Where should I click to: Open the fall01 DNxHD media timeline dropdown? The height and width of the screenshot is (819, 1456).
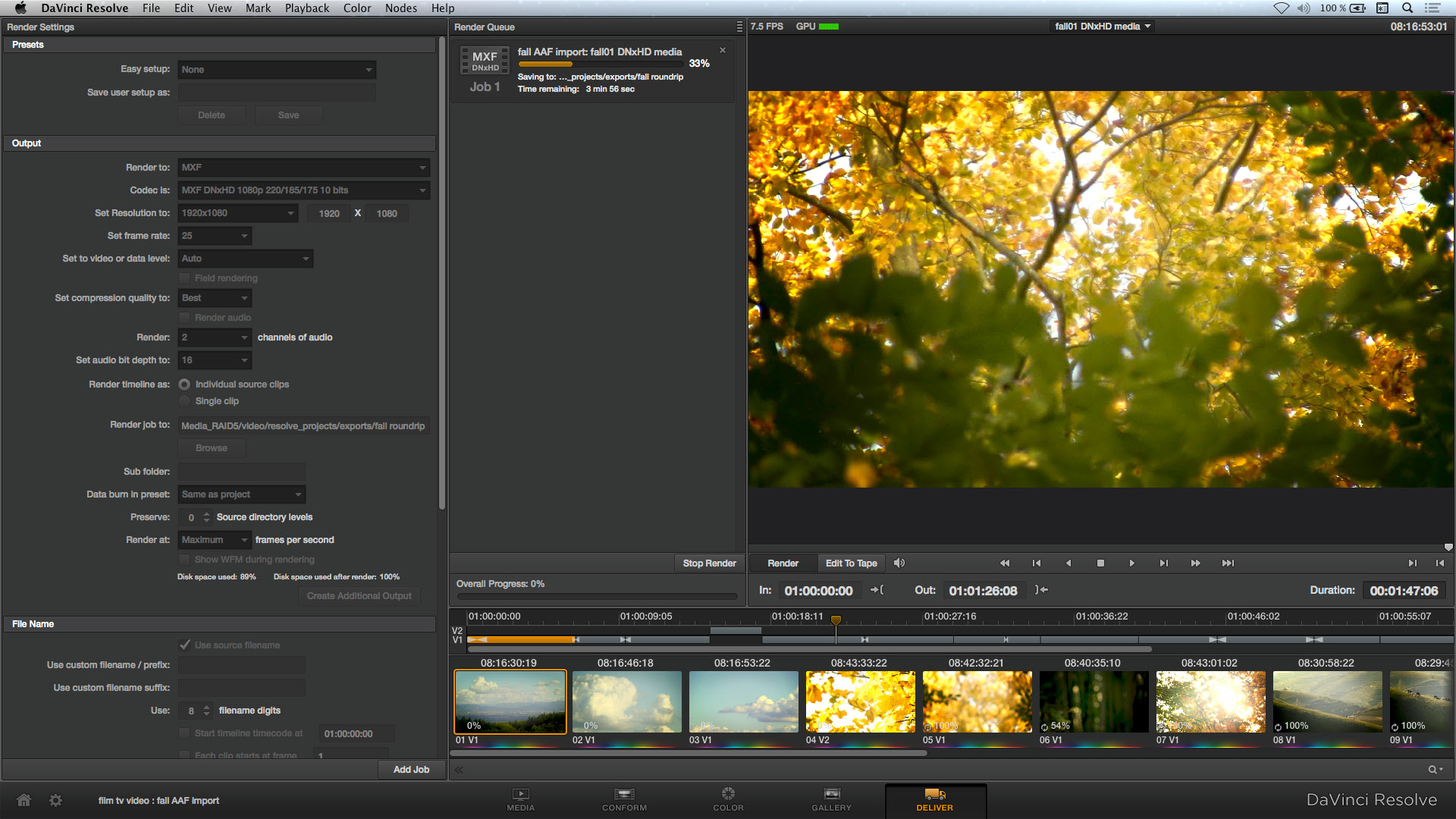pos(1103,27)
